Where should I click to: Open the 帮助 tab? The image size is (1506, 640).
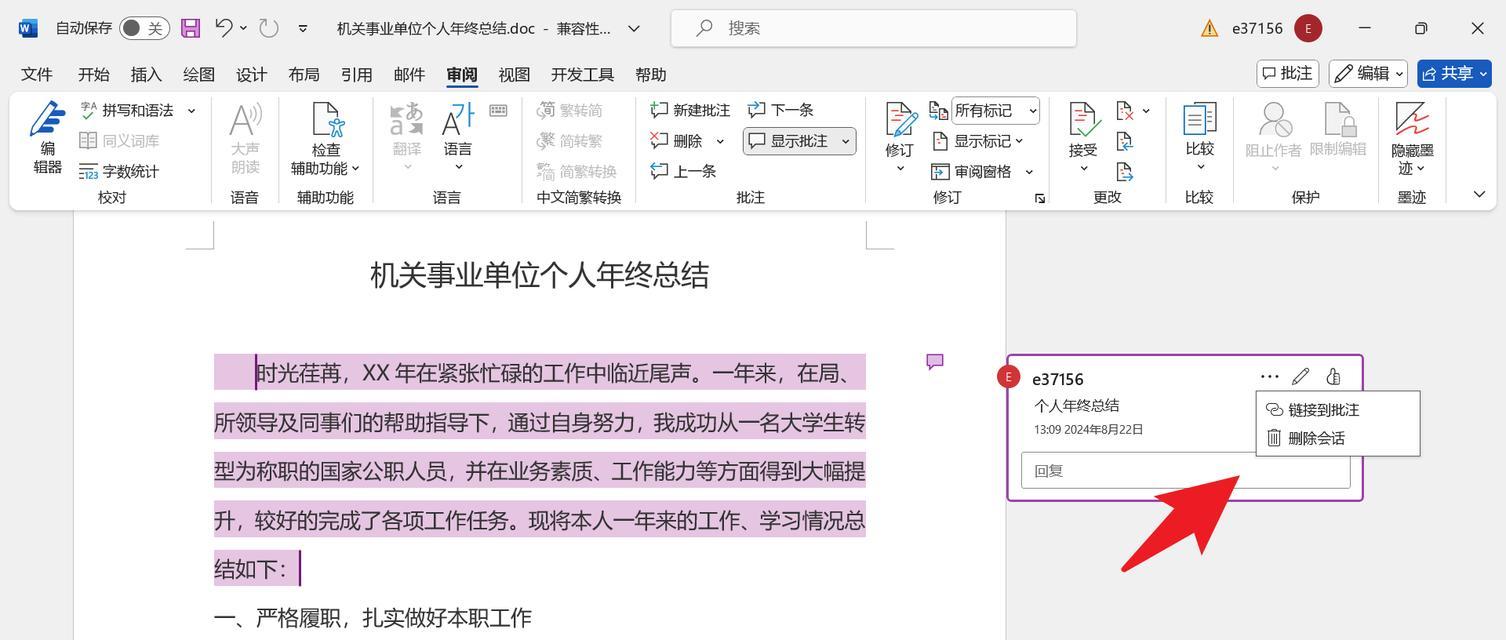(x=650, y=74)
